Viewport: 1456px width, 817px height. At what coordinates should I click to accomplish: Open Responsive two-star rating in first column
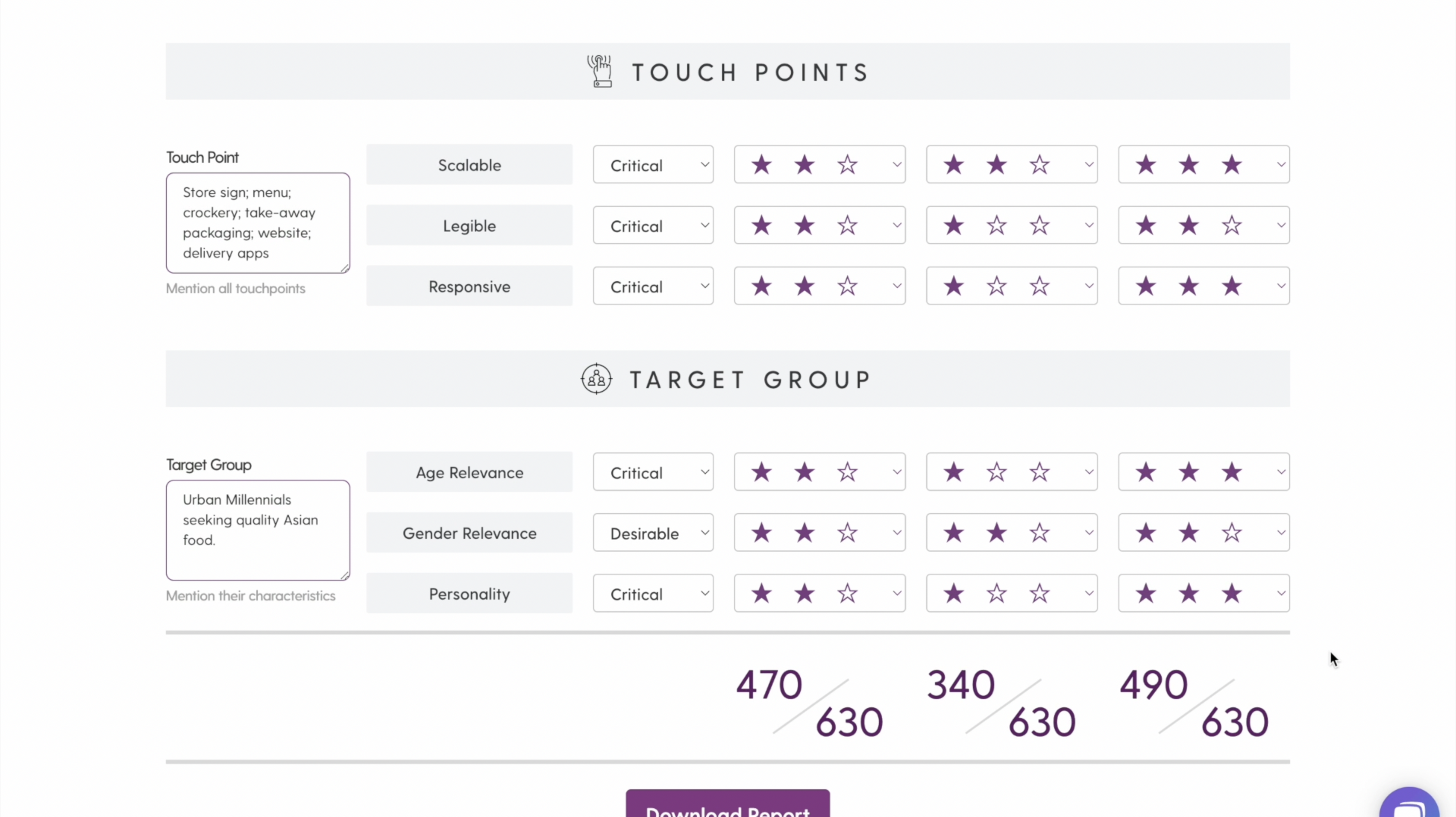click(x=820, y=286)
